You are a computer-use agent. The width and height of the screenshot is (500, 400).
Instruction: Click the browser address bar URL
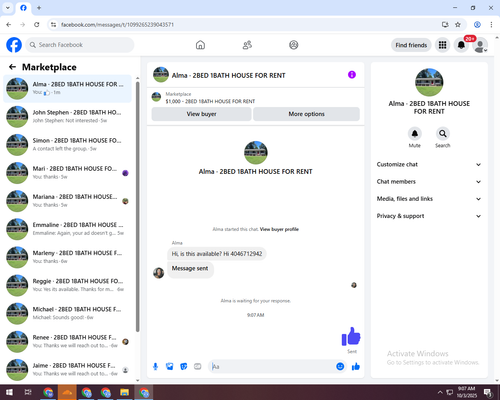[x=117, y=25]
